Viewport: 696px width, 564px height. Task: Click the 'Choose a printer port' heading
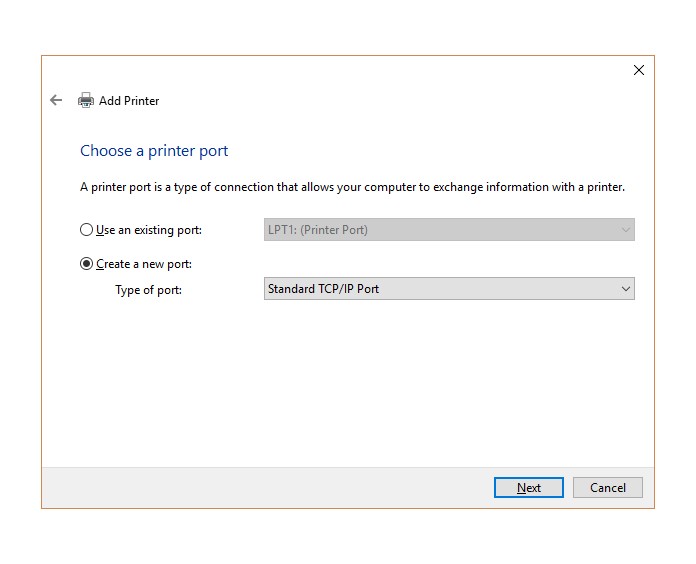[154, 151]
